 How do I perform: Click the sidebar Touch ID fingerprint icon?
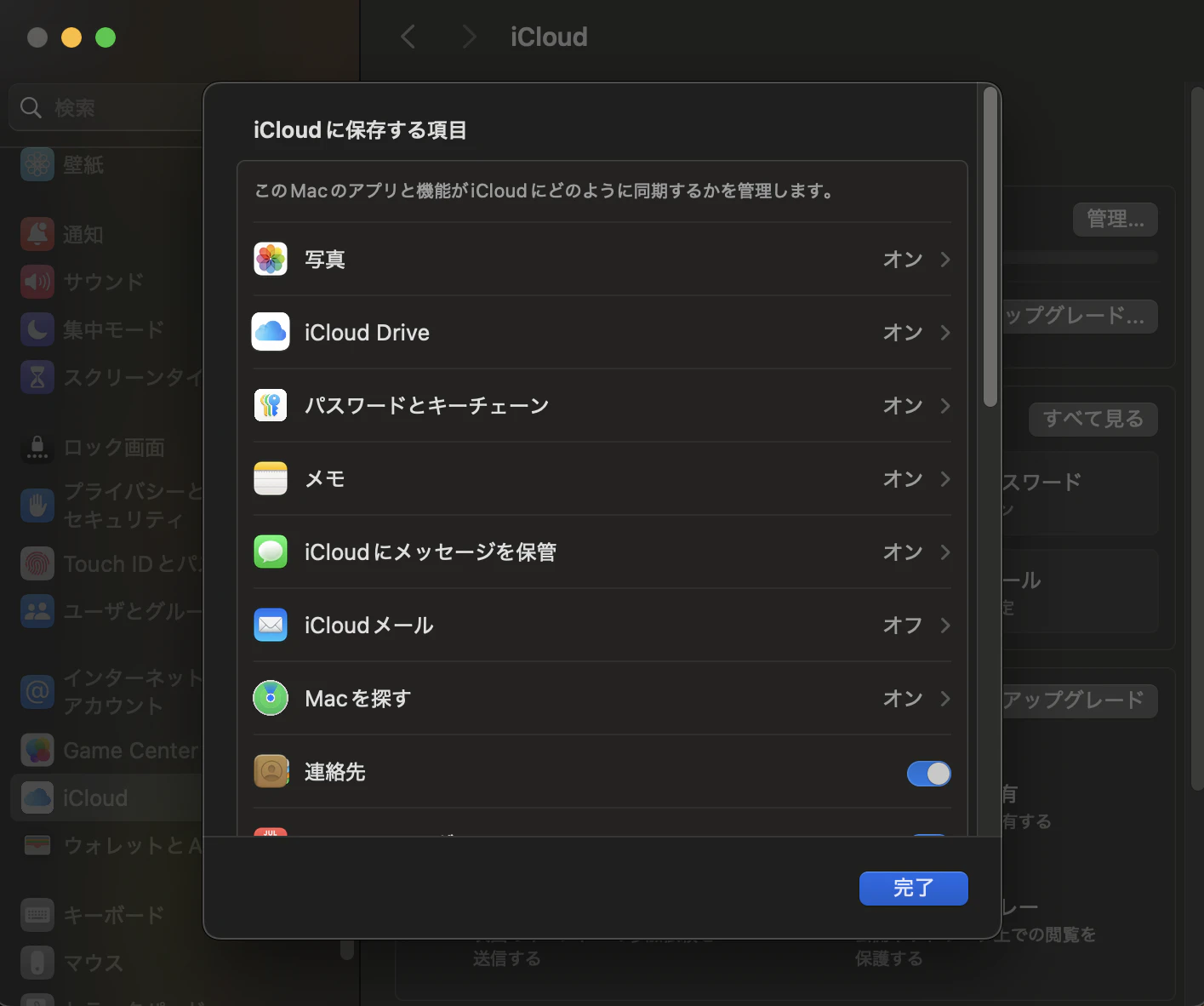[x=37, y=563]
